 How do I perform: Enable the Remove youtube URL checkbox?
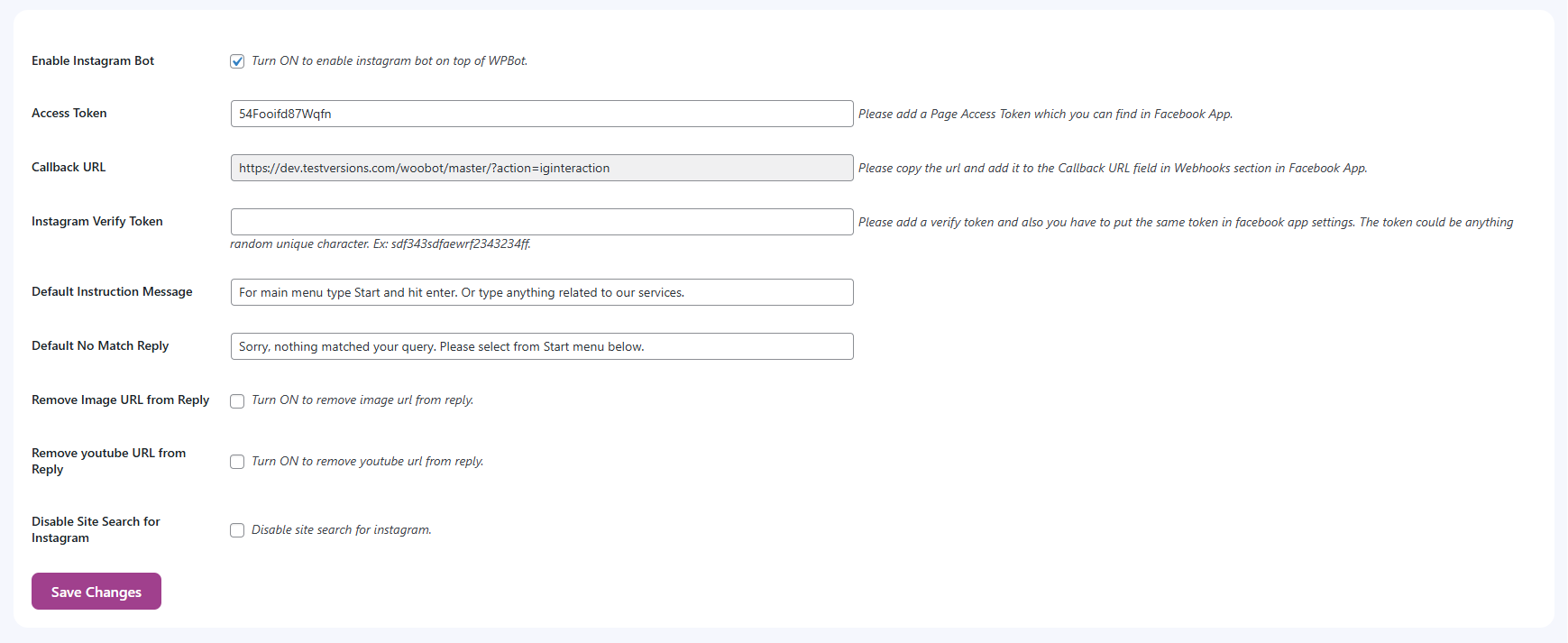(x=237, y=462)
